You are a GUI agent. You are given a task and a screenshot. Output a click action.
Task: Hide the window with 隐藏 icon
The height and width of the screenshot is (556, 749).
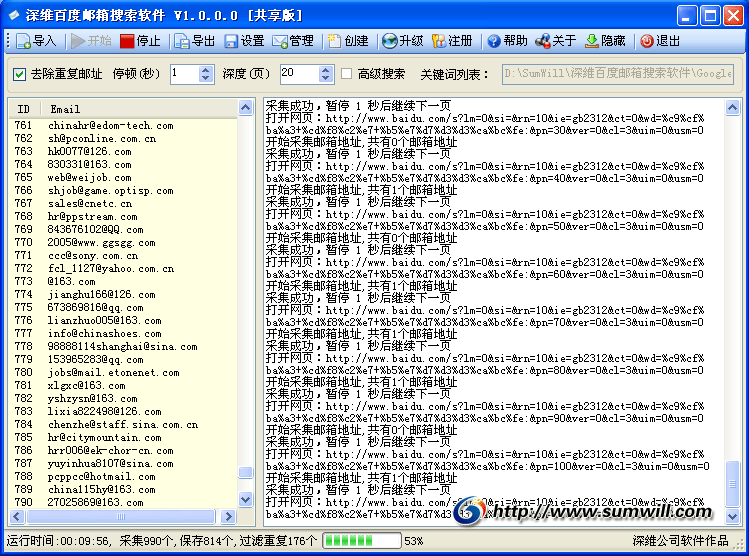(592, 41)
